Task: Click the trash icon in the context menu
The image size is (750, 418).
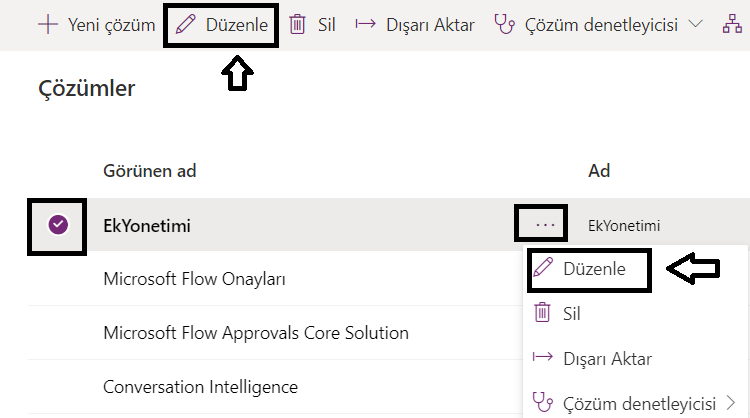Action: [542, 313]
